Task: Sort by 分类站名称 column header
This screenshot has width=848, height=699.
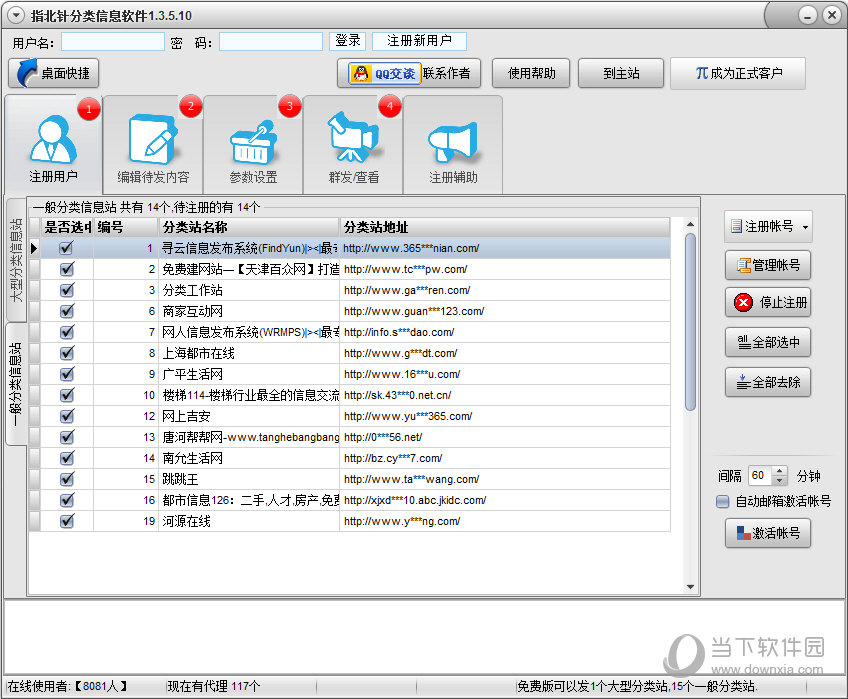Action: [x=249, y=227]
